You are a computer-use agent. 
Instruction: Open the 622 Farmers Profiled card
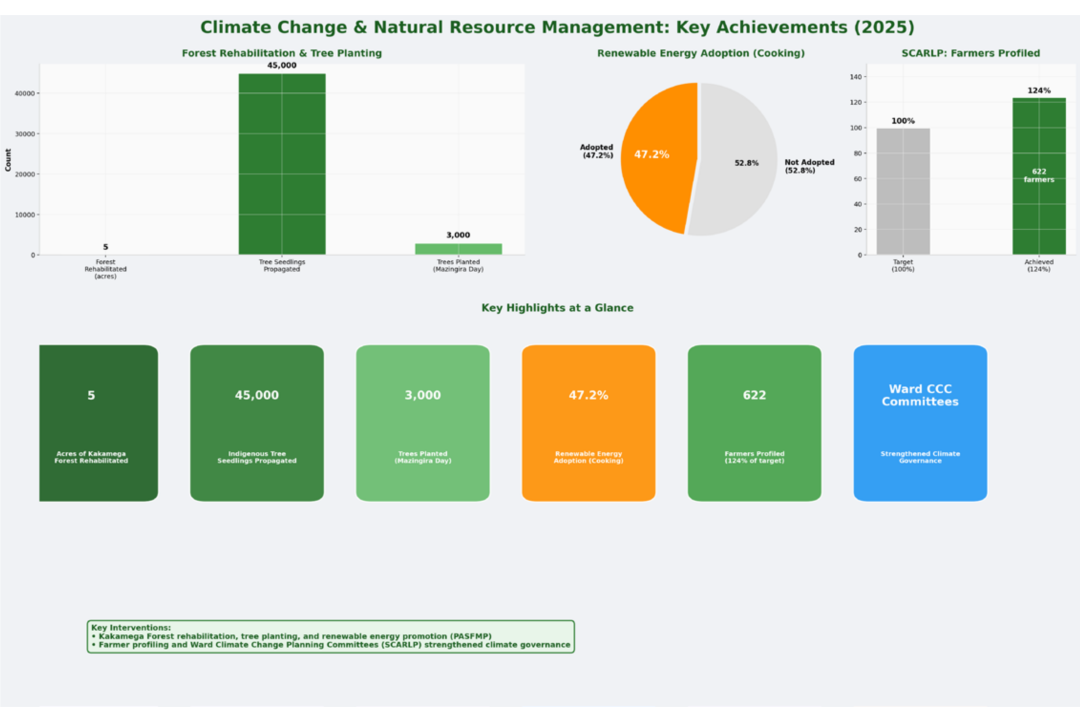(754, 423)
